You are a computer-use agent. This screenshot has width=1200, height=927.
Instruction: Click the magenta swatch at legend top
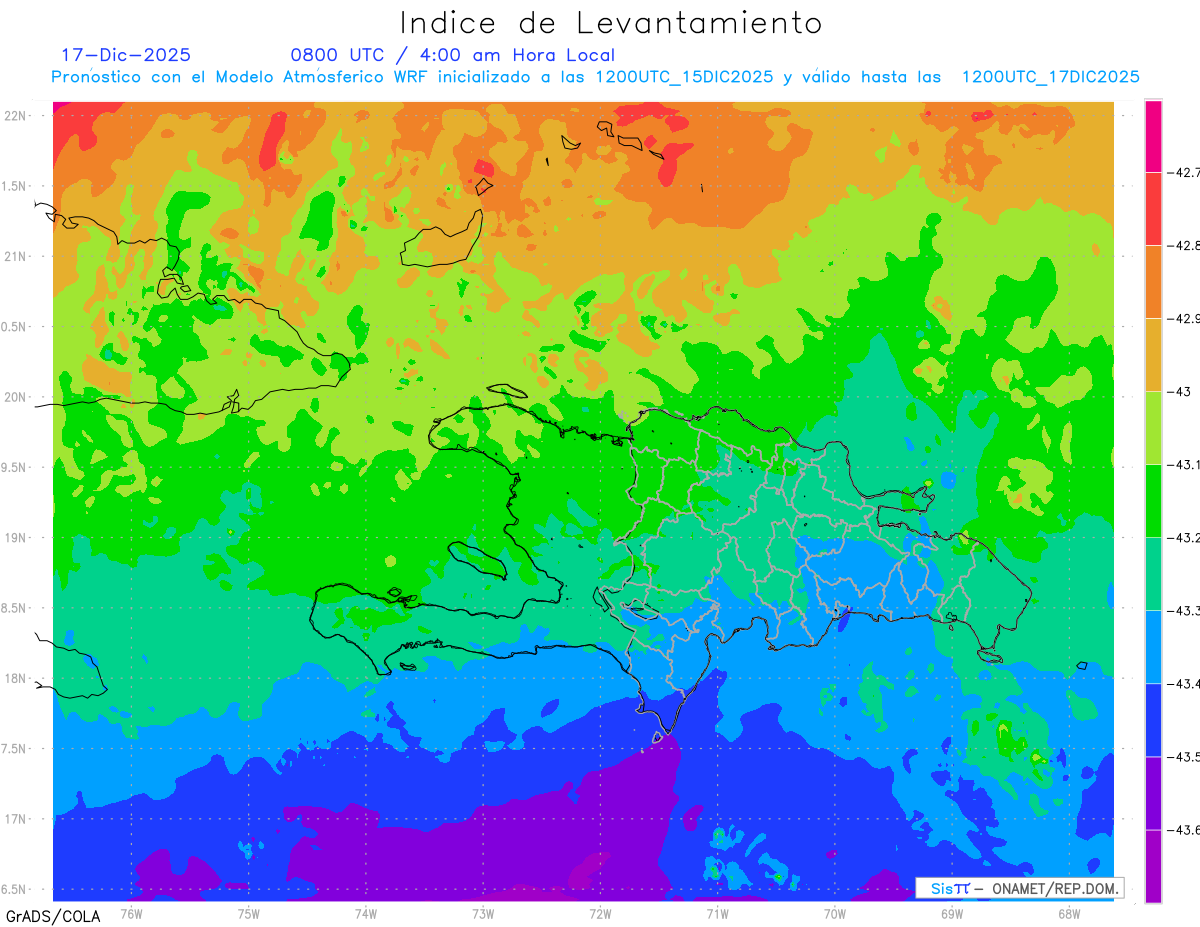[1153, 136]
